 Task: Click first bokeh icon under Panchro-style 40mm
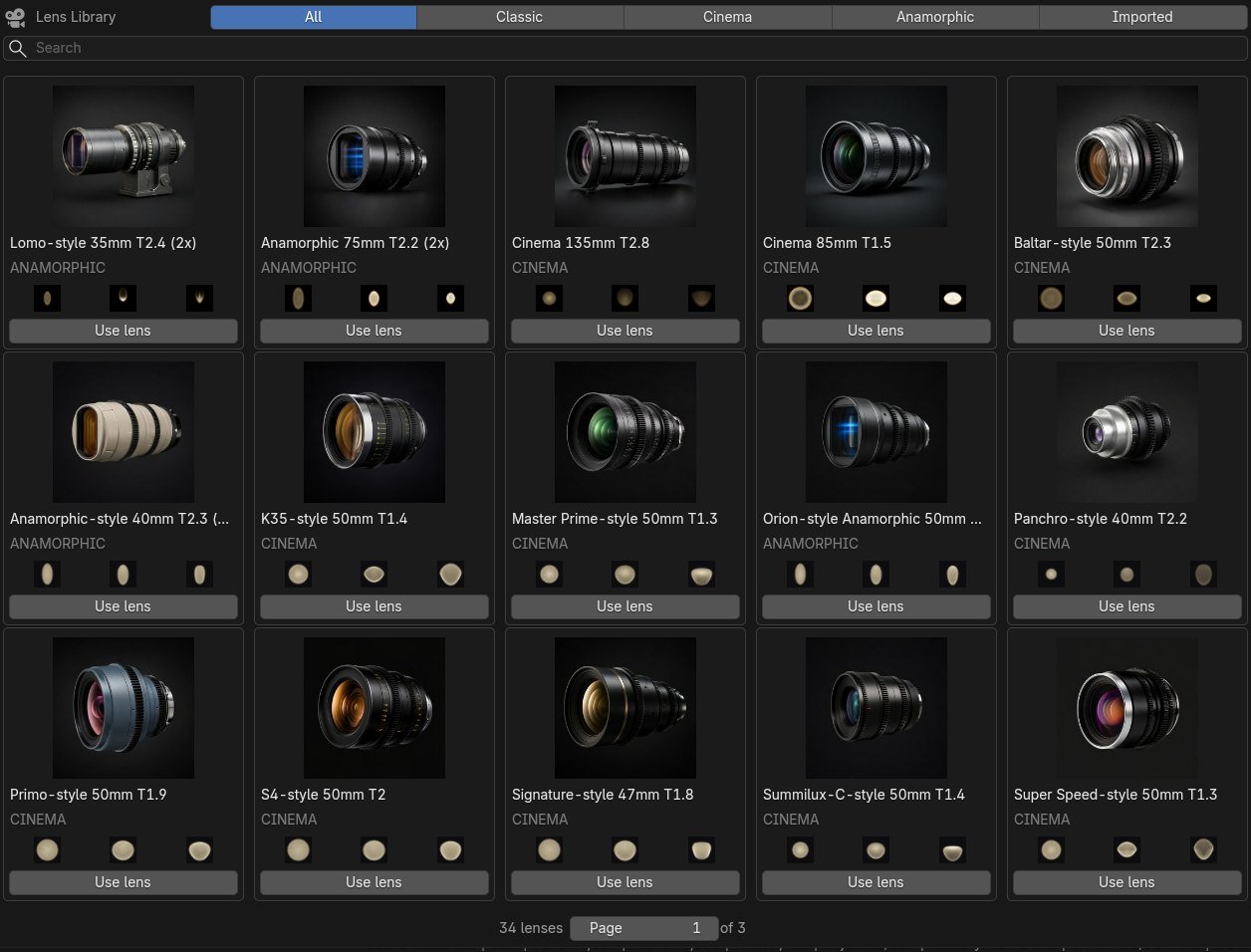[x=1051, y=574]
